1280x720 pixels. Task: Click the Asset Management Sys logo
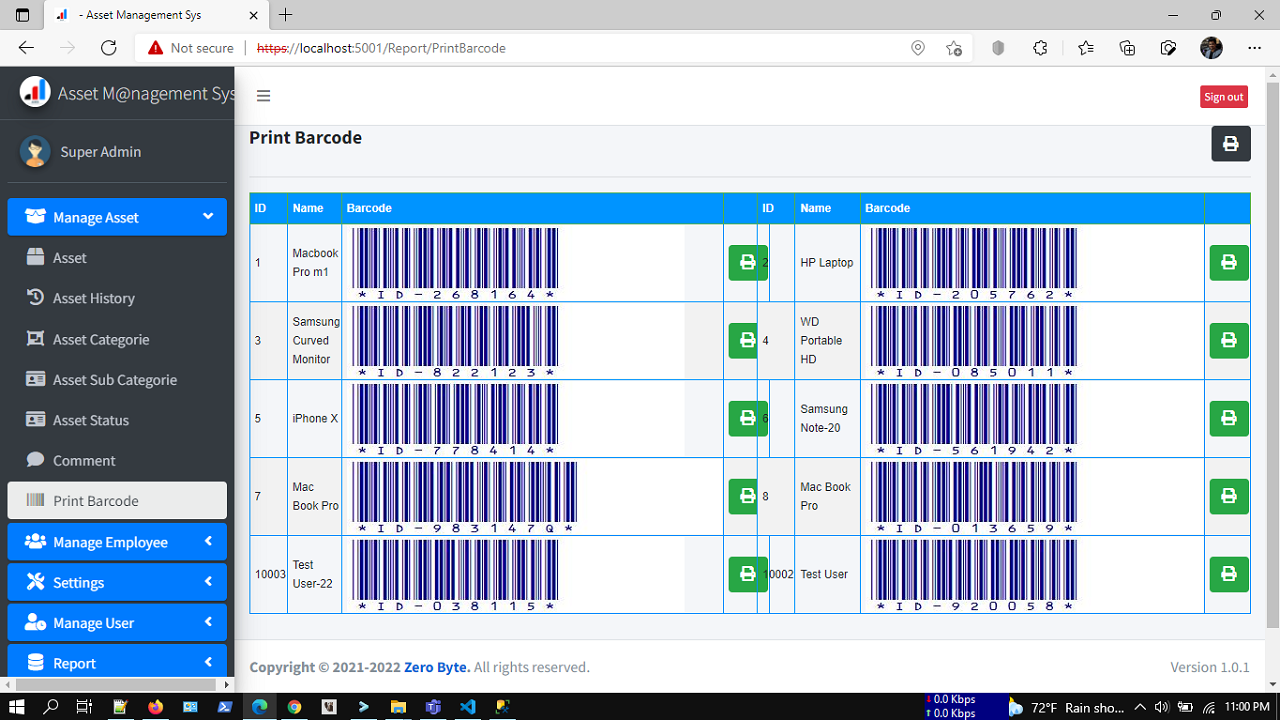35,92
